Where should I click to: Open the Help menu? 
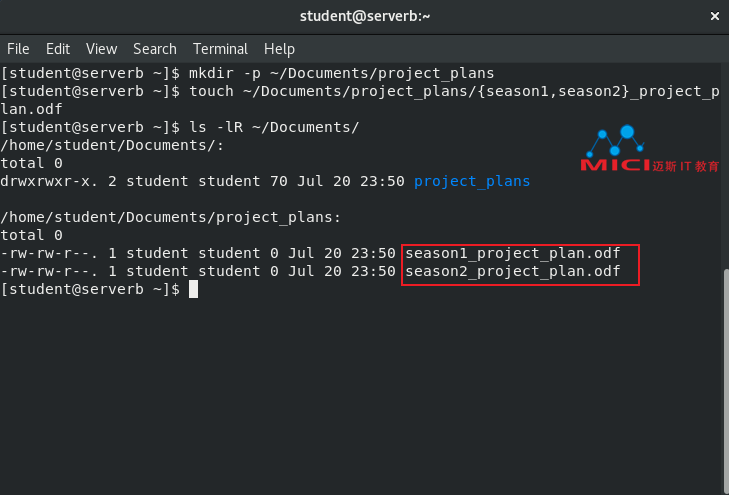coord(279,49)
